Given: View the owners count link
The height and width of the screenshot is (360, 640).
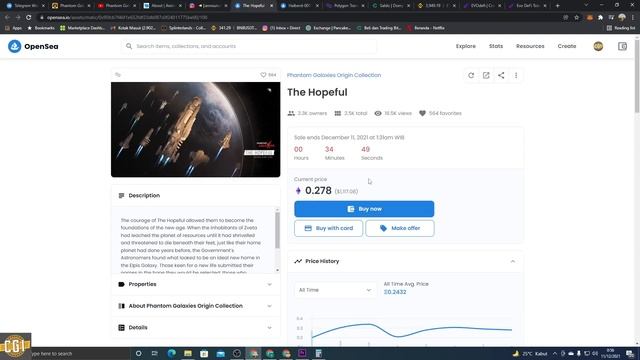Looking at the screenshot, I should (307, 113).
